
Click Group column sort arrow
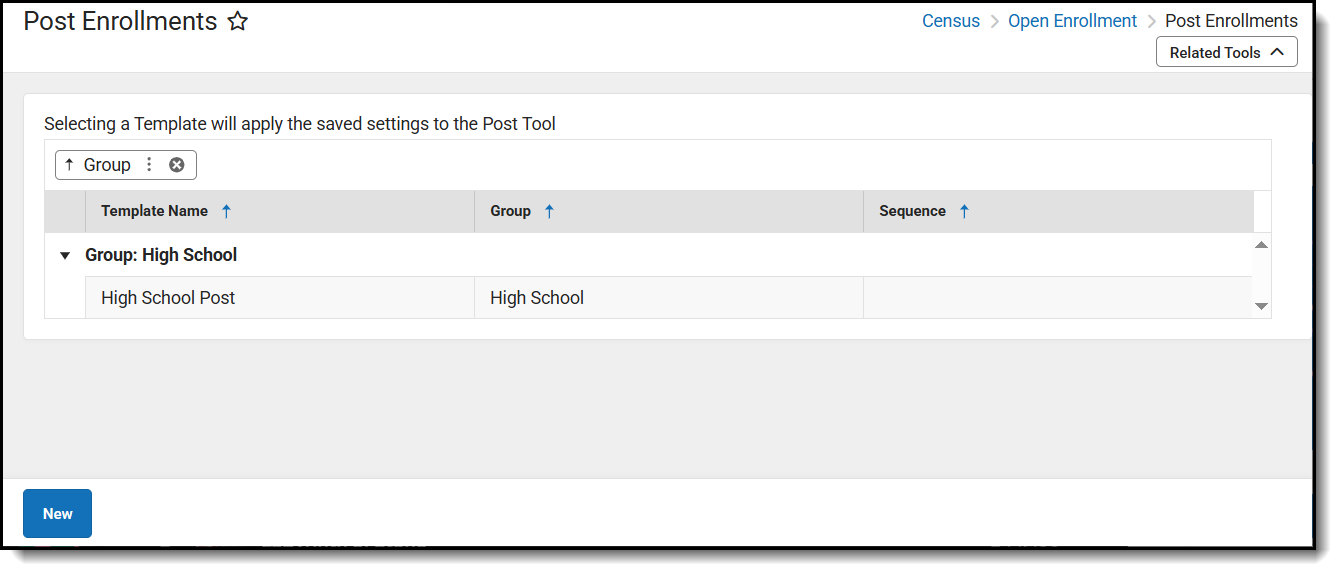(549, 211)
